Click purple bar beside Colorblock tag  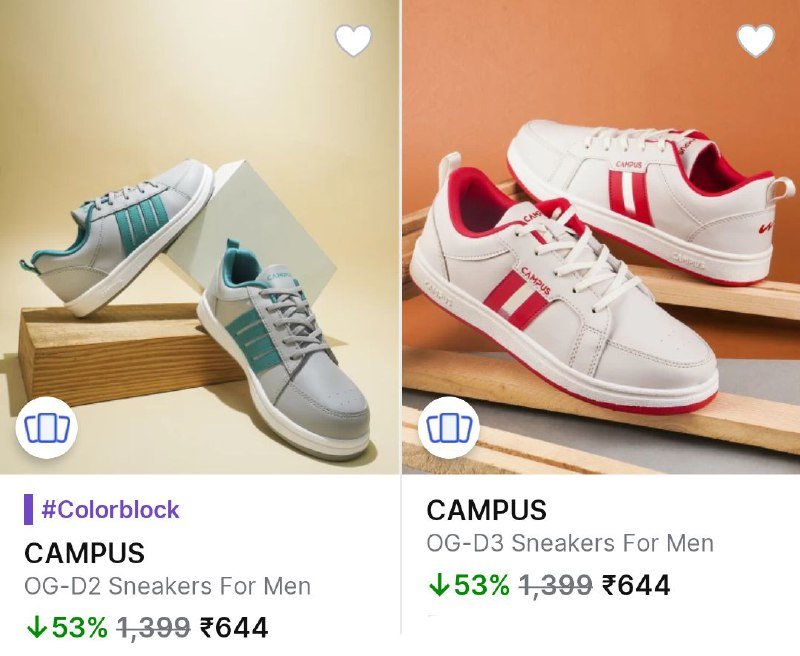click(29, 509)
